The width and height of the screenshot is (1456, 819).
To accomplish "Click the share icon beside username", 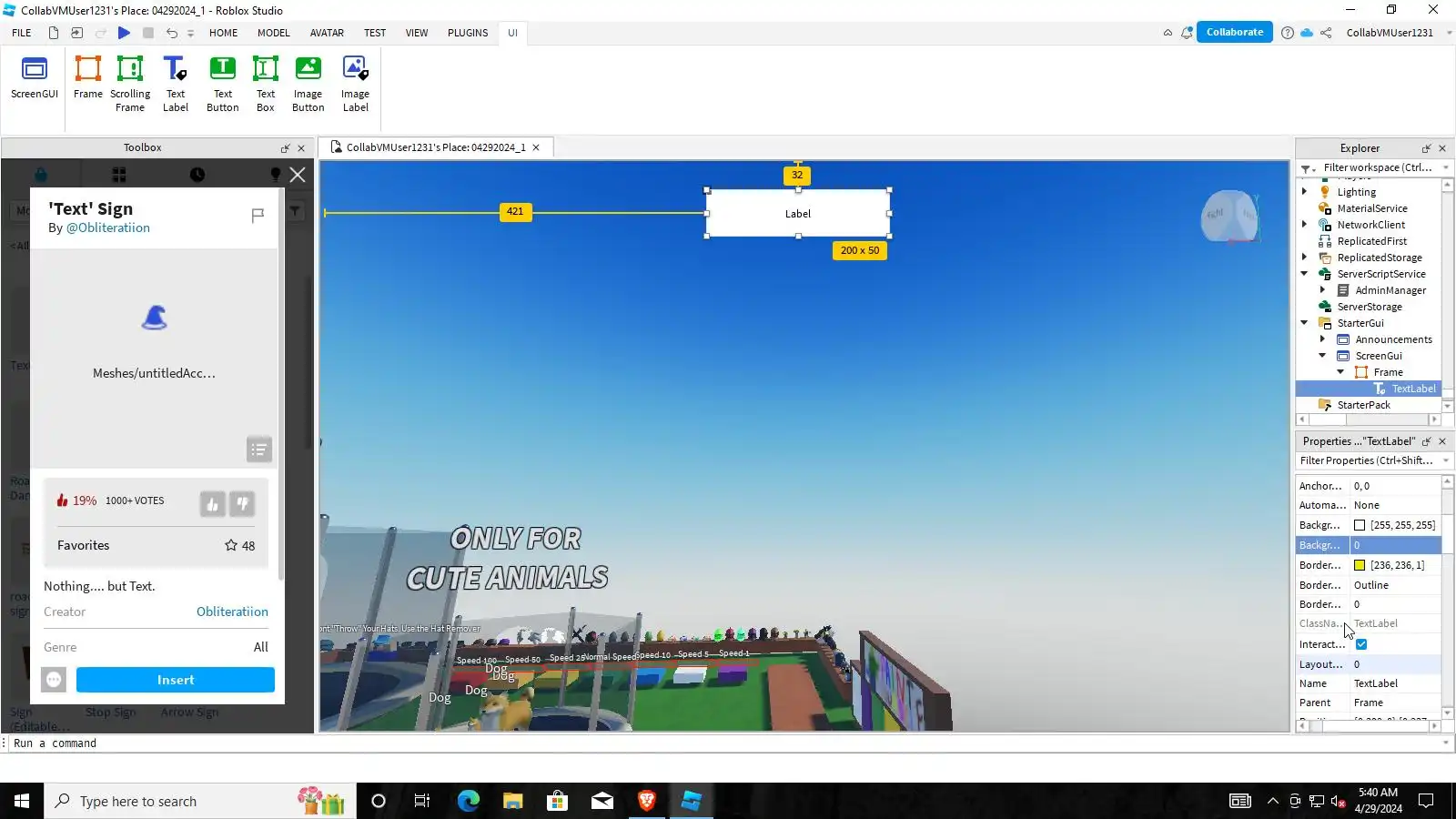I will pyautogui.click(x=1327, y=33).
